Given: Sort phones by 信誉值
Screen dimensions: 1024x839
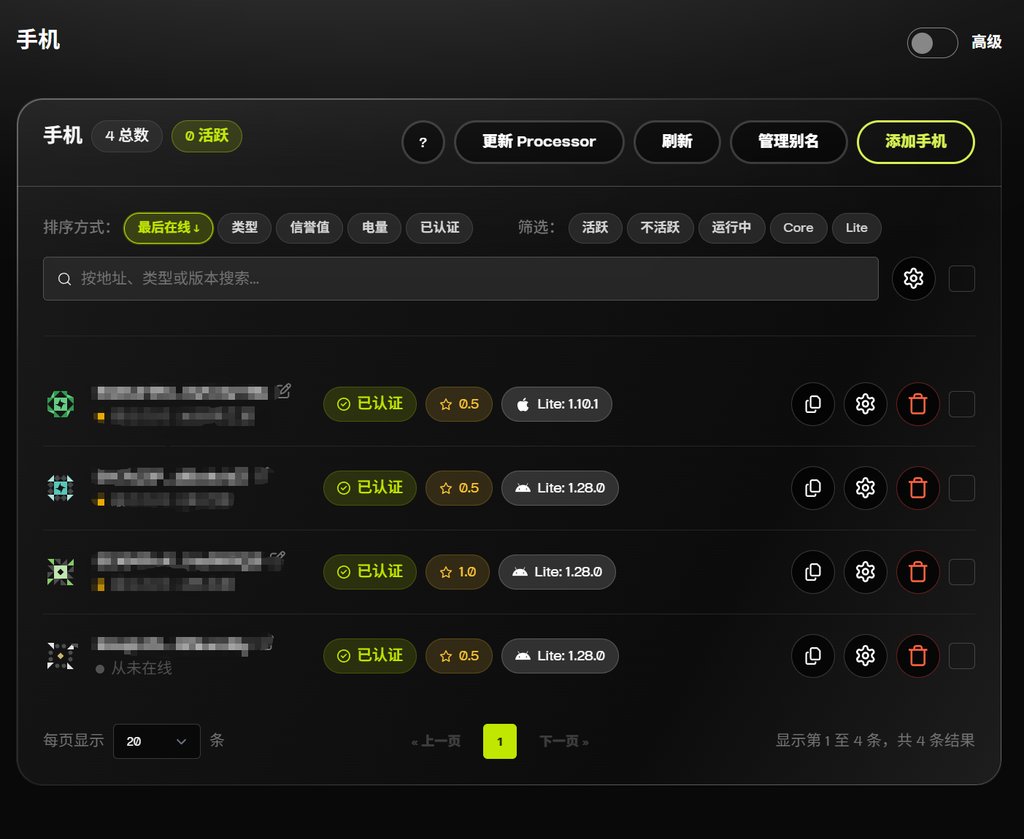Looking at the screenshot, I should point(310,228).
